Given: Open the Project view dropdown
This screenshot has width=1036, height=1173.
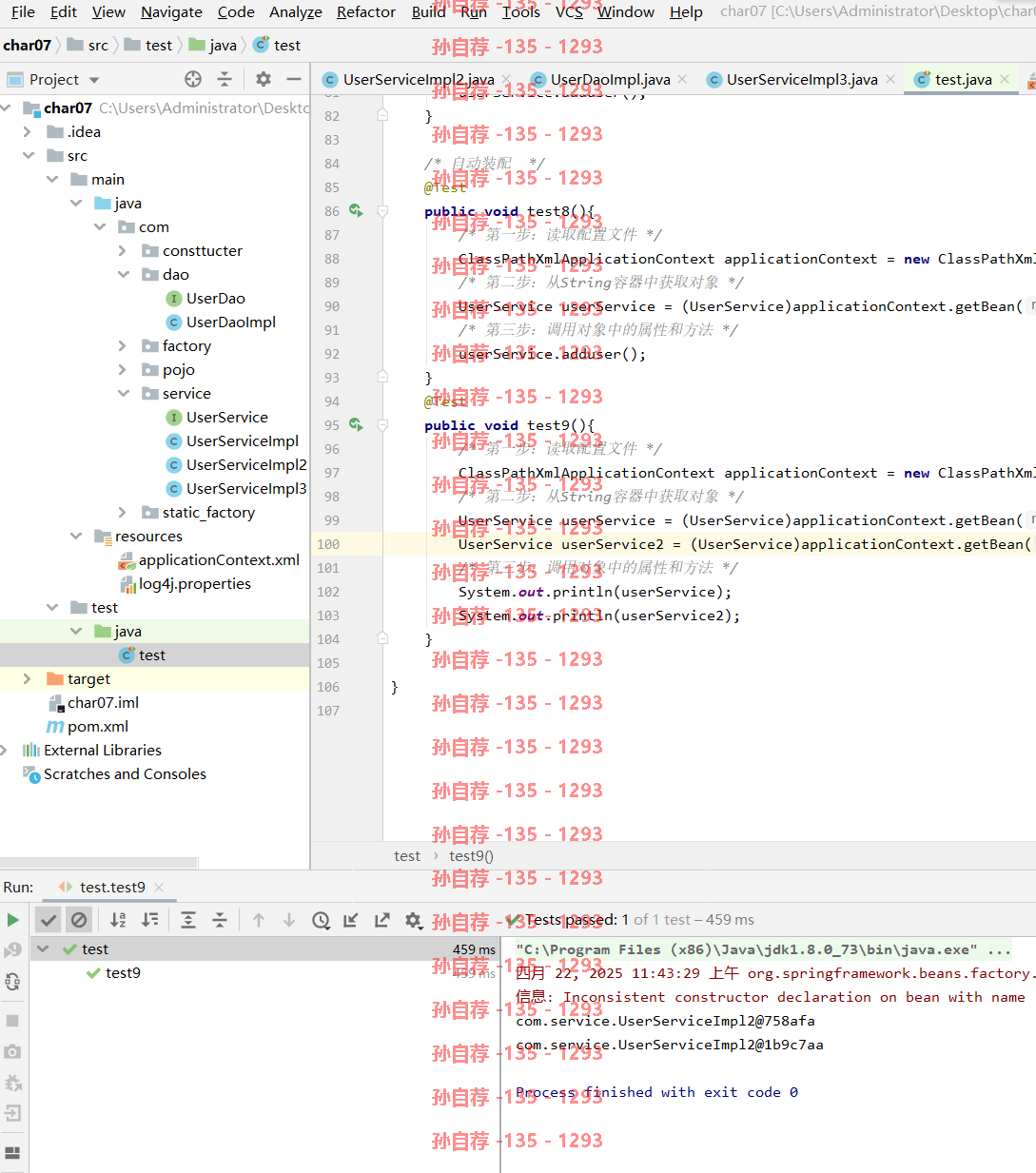Looking at the screenshot, I should (94, 80).
